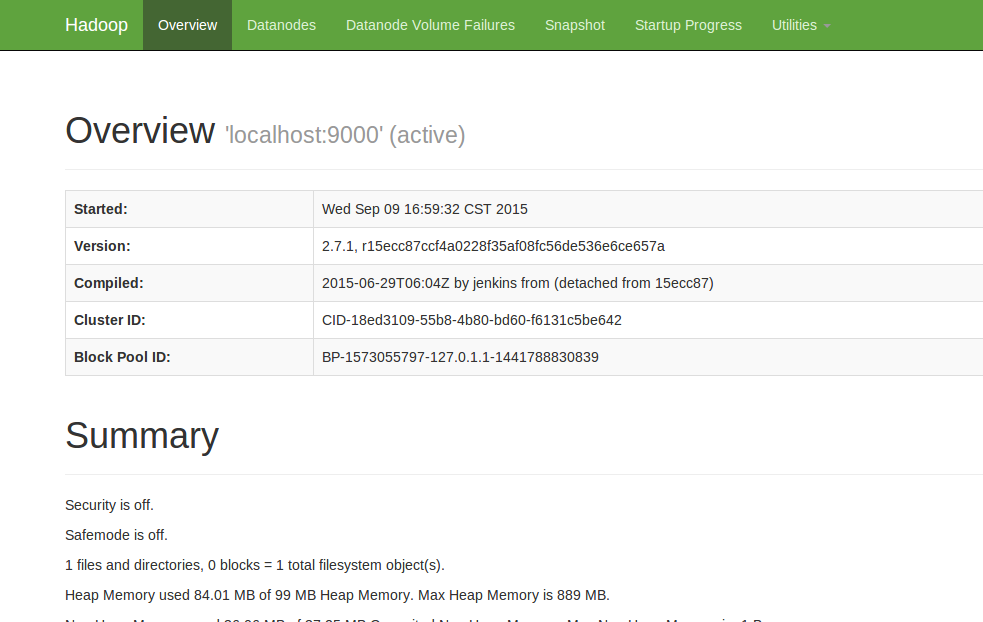Viewport: 983px width, 622px height.
Task: Click the Summary section heading
Action: tap(142, 436)
